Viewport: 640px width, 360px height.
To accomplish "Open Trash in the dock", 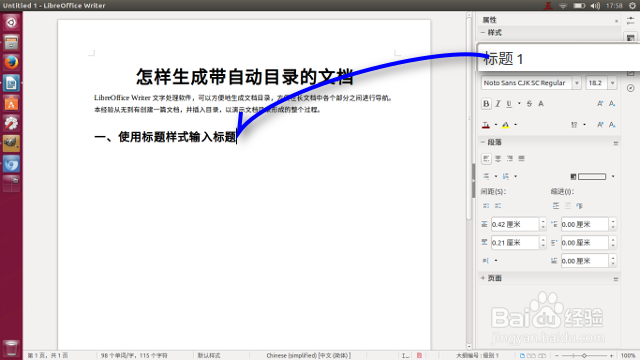I will point(11,348).
